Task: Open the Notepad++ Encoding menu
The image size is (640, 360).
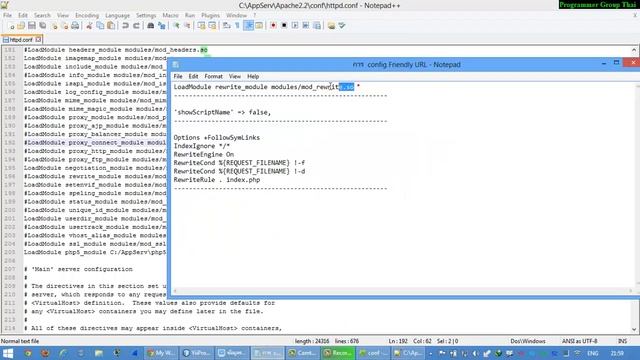Action: 87,16
